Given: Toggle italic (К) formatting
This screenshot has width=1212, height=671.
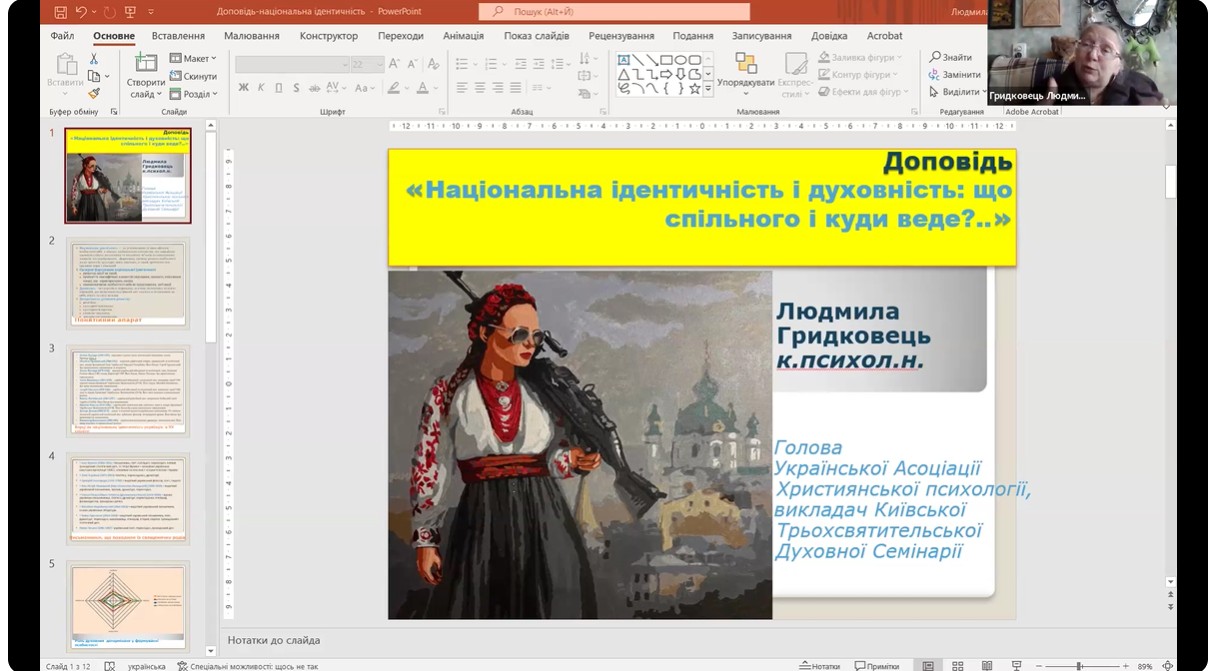Looking at the screenshot, I should [261, 88].
